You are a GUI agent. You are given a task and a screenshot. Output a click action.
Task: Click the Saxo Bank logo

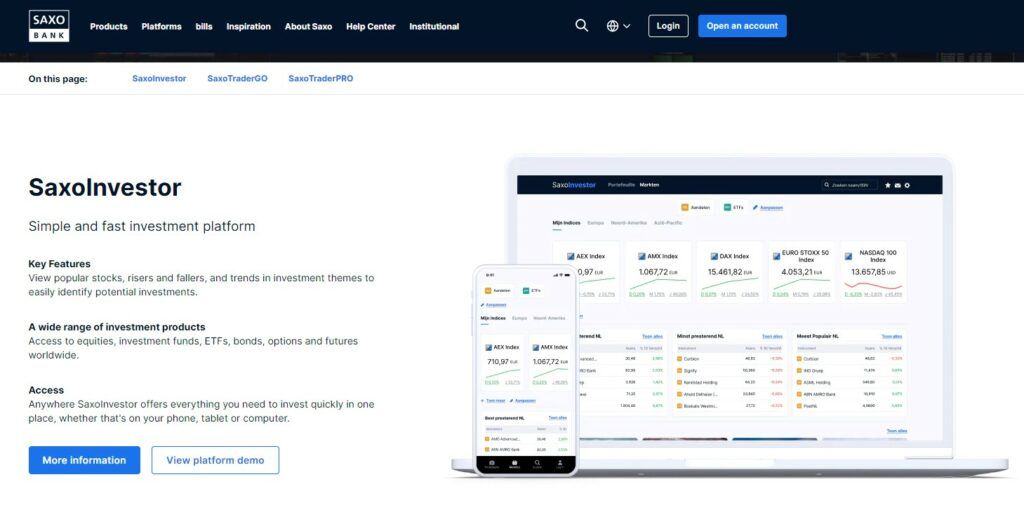coord(49,26)
